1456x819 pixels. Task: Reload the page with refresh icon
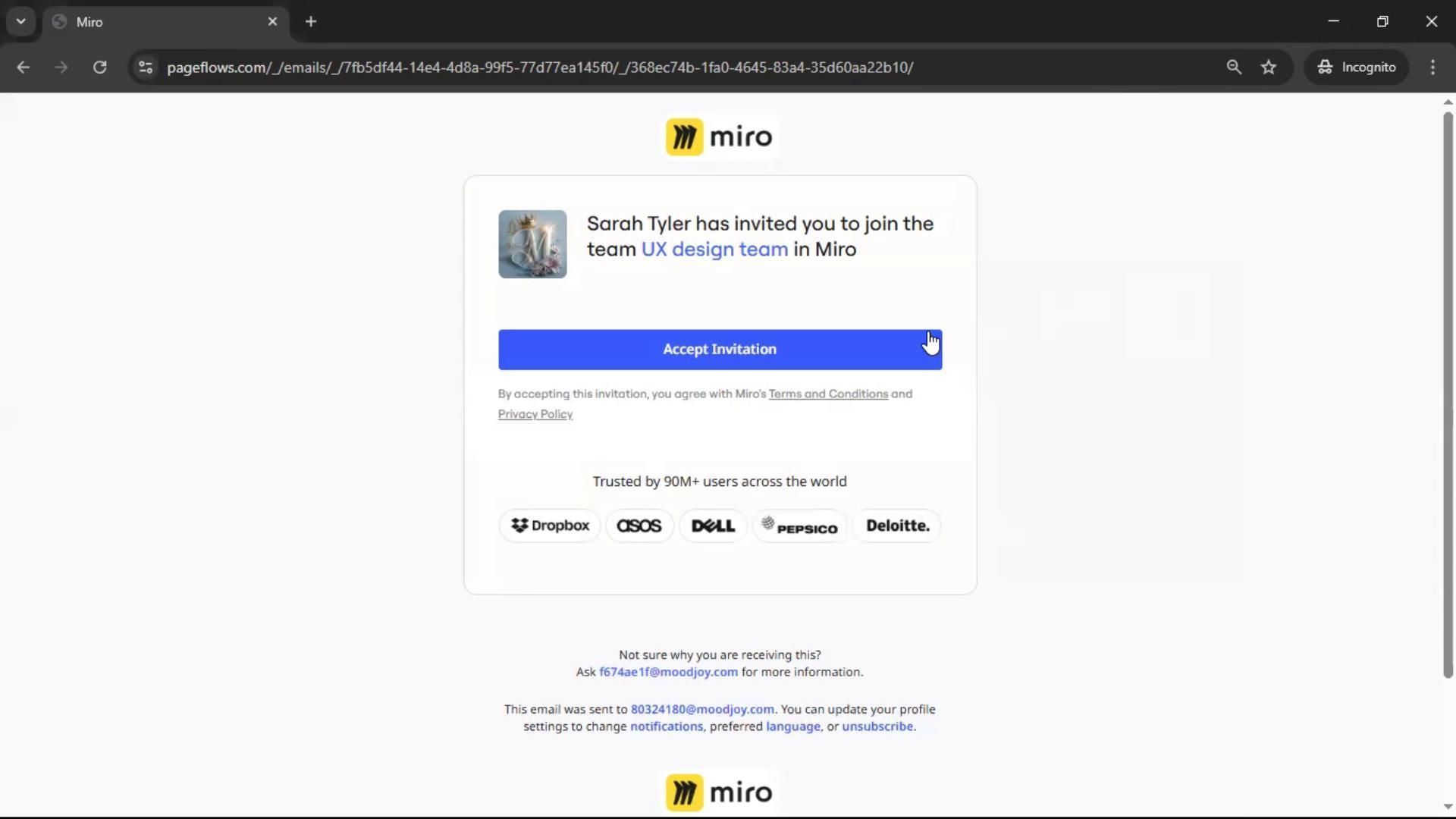(x=99, y=67)
